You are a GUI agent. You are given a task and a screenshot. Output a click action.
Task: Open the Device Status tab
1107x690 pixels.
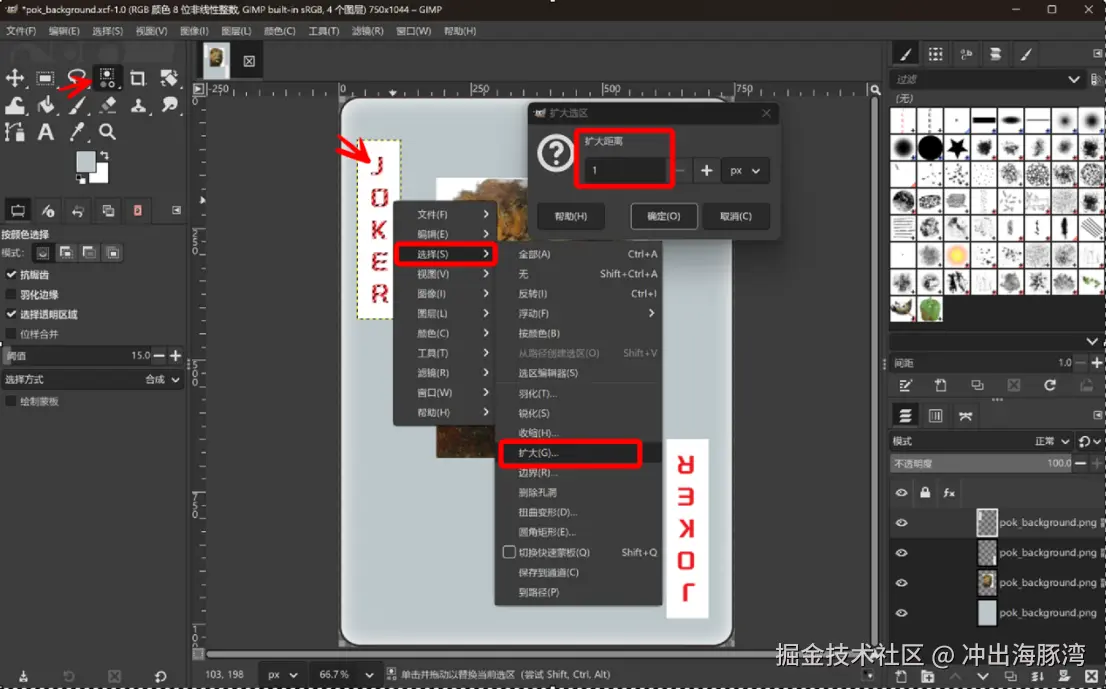point(47,210)
